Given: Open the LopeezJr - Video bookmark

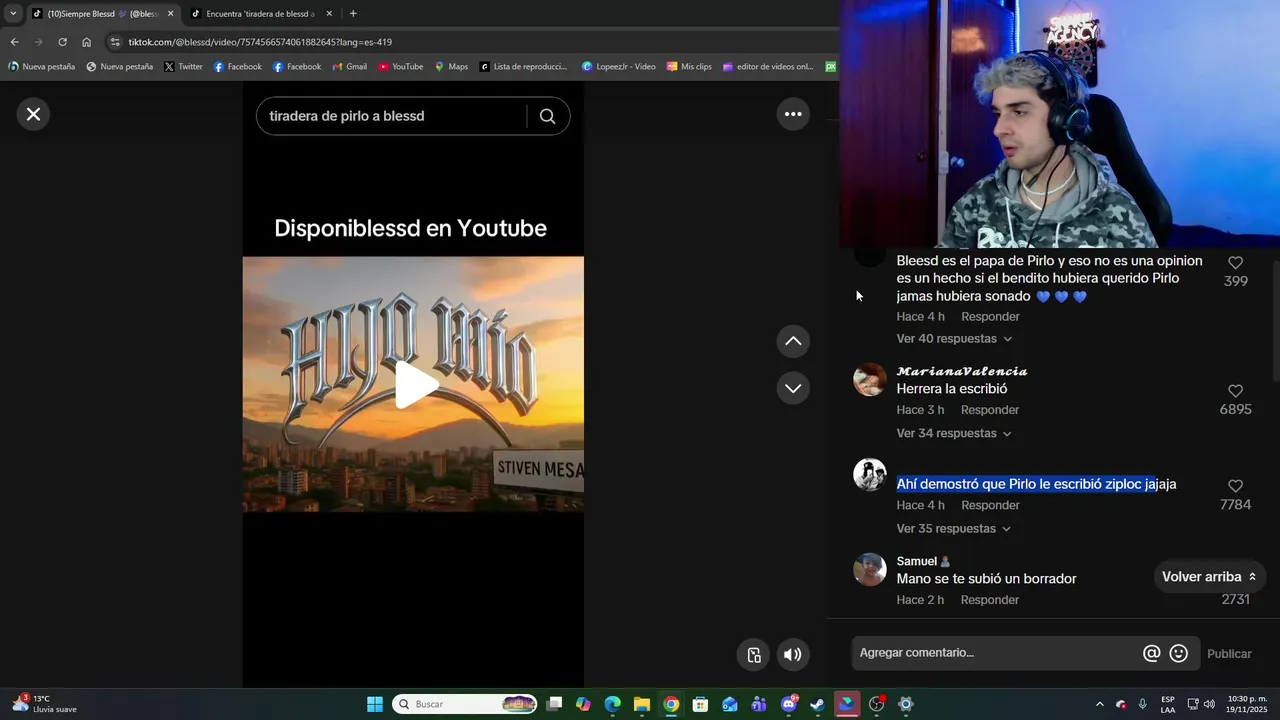Looking at the screenshot, I should point(619,67).
